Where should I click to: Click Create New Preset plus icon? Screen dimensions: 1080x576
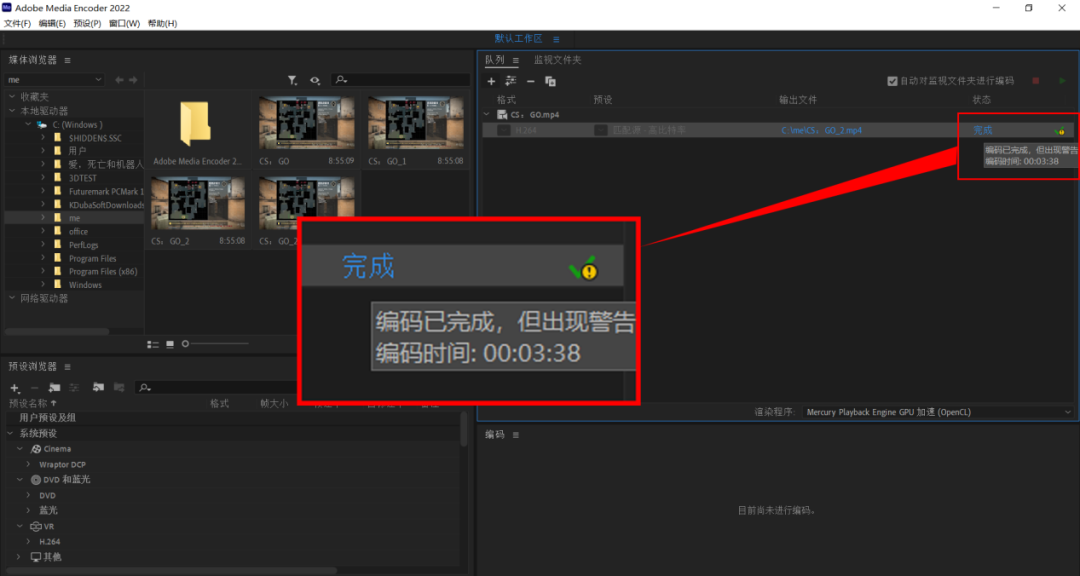[x=15, y=388]
